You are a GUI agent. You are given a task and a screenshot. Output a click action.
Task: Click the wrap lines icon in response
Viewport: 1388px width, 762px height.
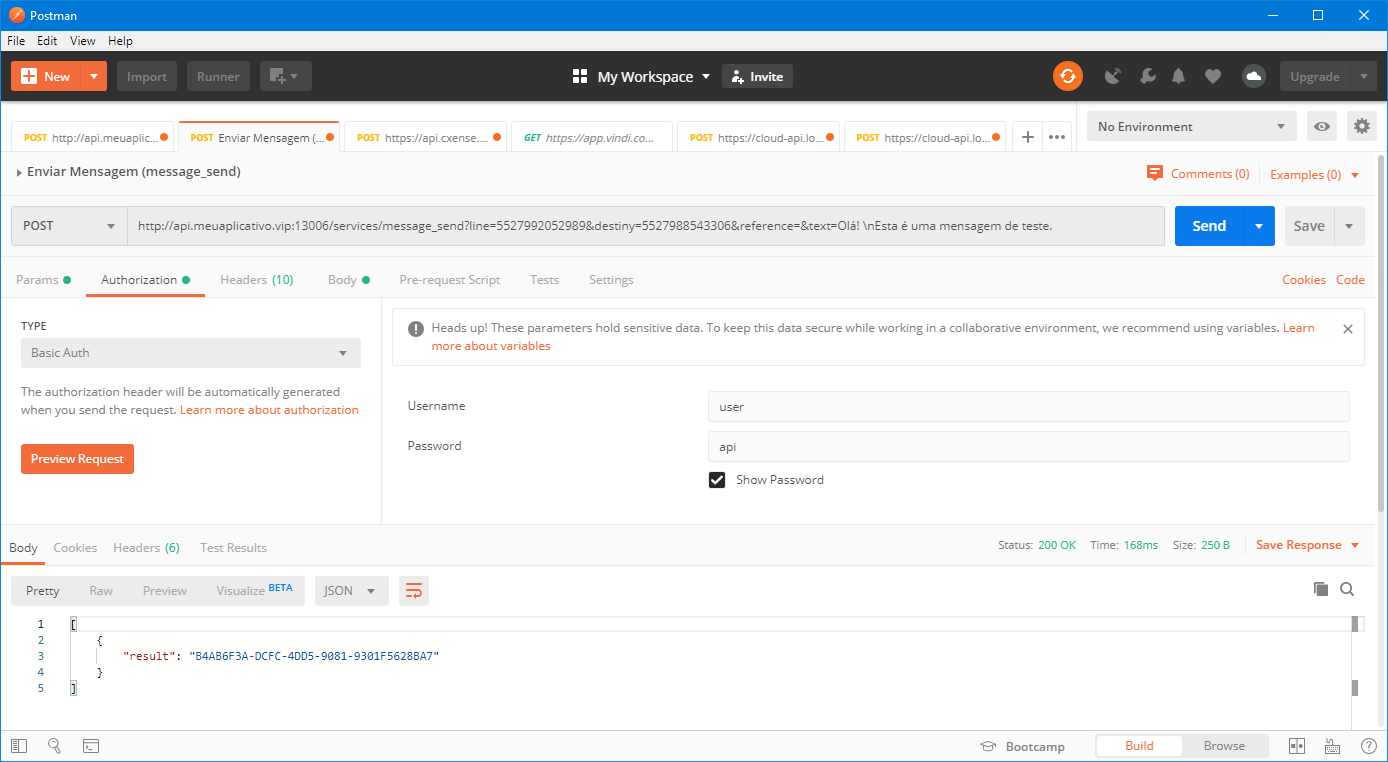tap(413, 591)
